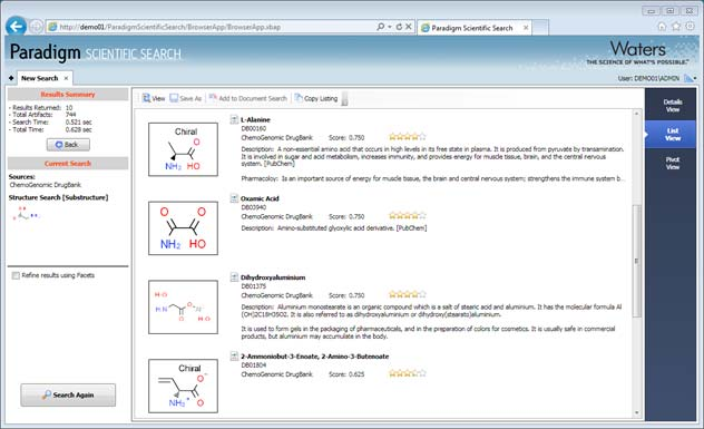Click Copy Listing in the toolbar
The height and width of the screenshot is (429, 704).
pos(316,98)
